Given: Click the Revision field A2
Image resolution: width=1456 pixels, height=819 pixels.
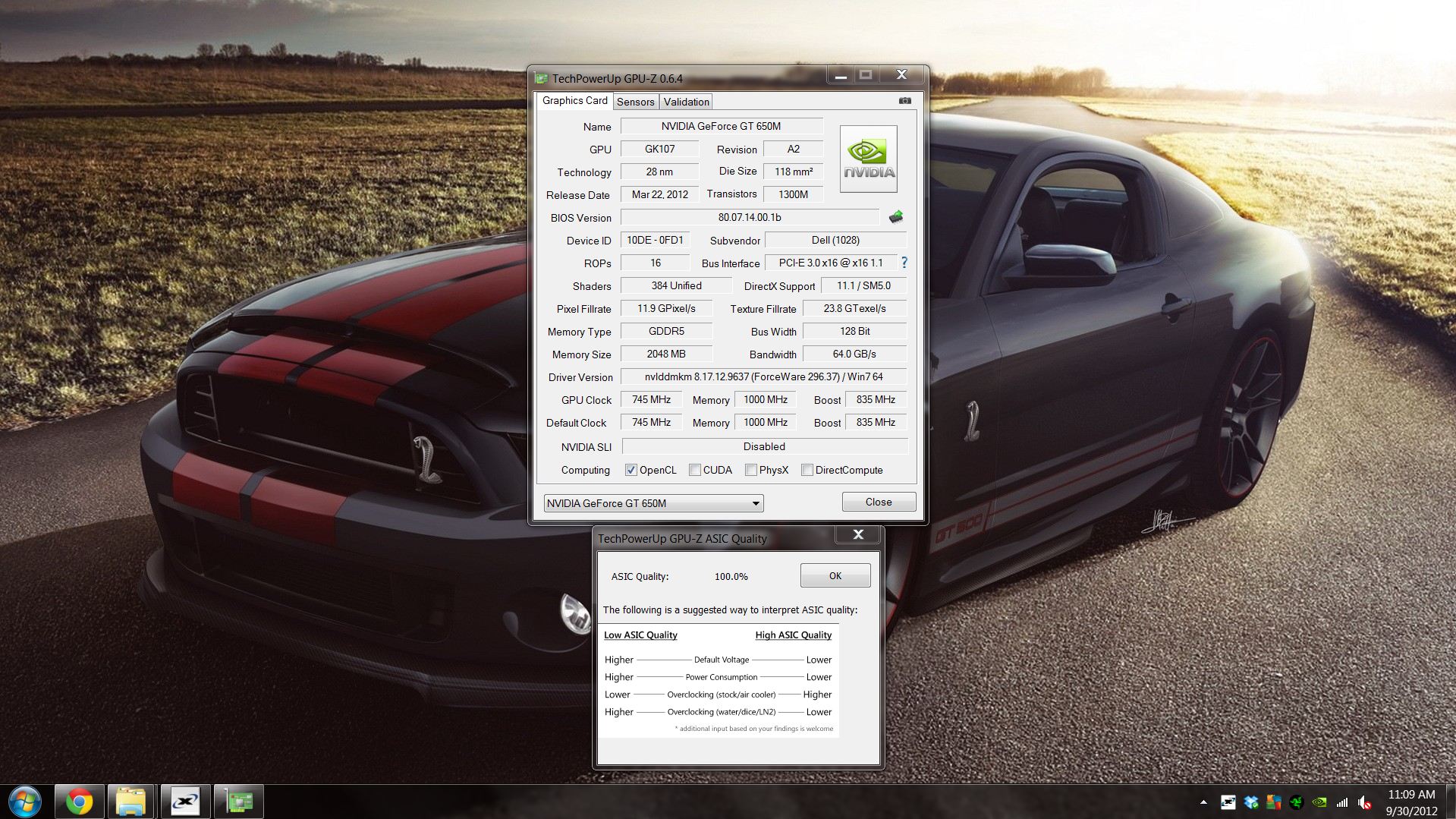Looking at the screenshot, I should 793,149.
